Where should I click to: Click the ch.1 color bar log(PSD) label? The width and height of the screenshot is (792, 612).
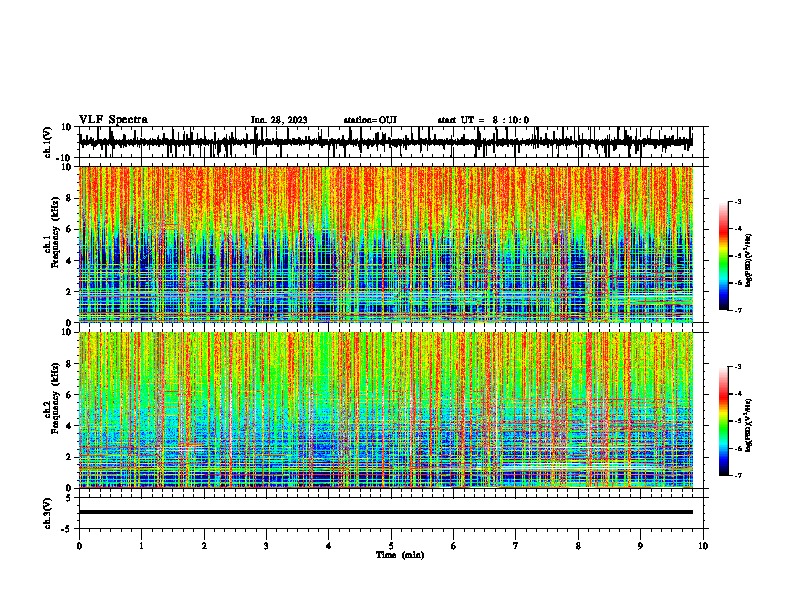[749, 260]
